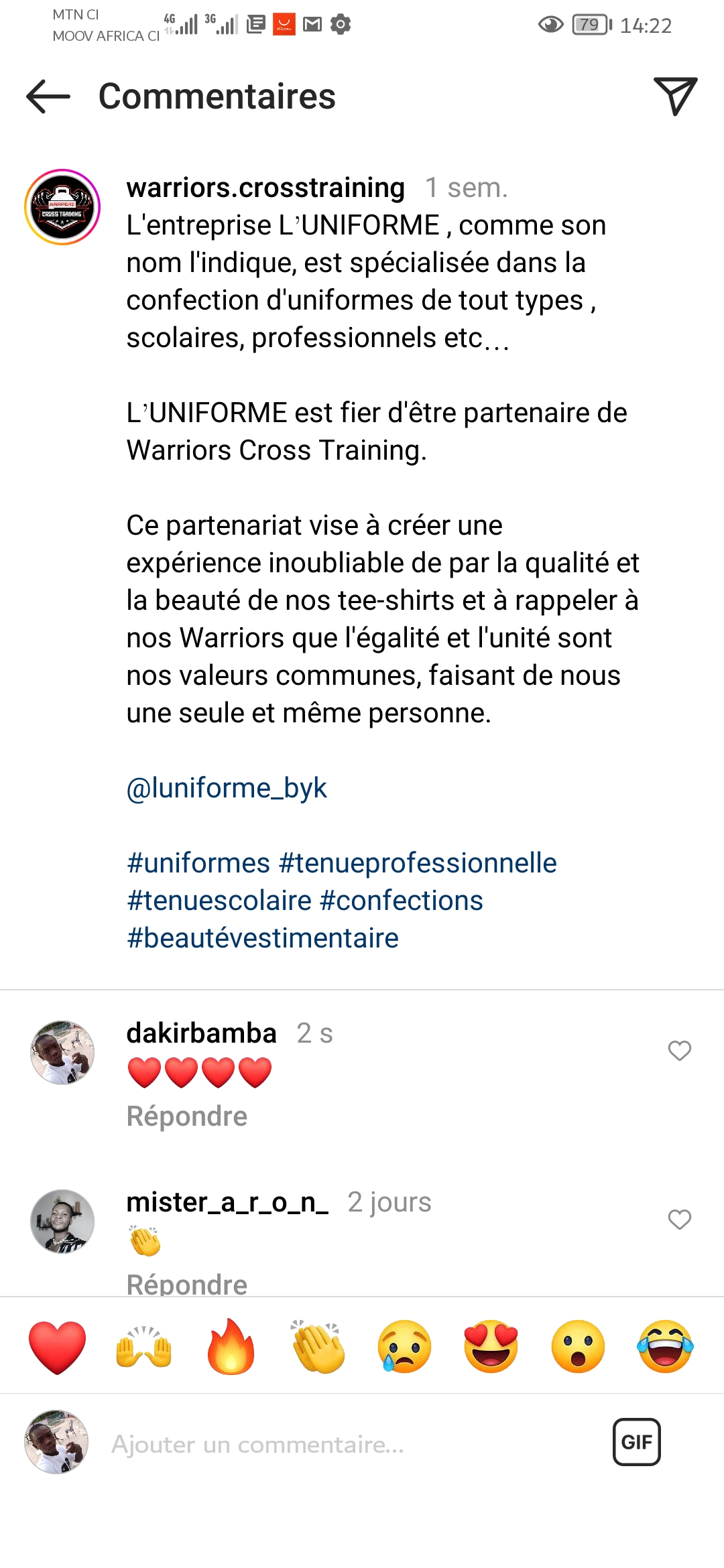The image size is (724, 1568).
Task: Like dakirbamba's comment with the heart
Action: coord(680,1050)
